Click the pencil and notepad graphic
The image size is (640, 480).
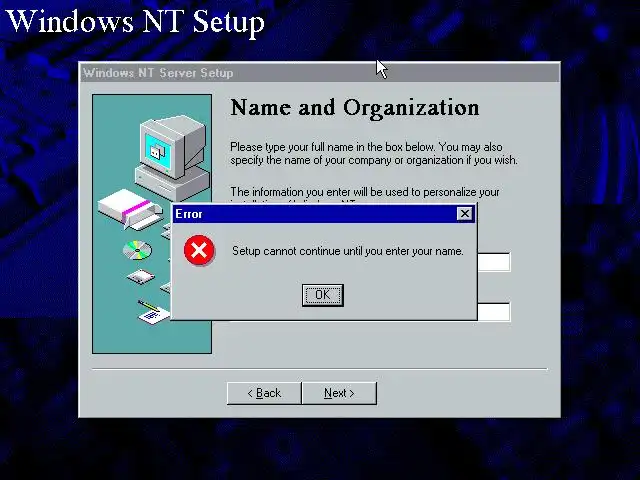pyautogui.click(x=153, y=312)
